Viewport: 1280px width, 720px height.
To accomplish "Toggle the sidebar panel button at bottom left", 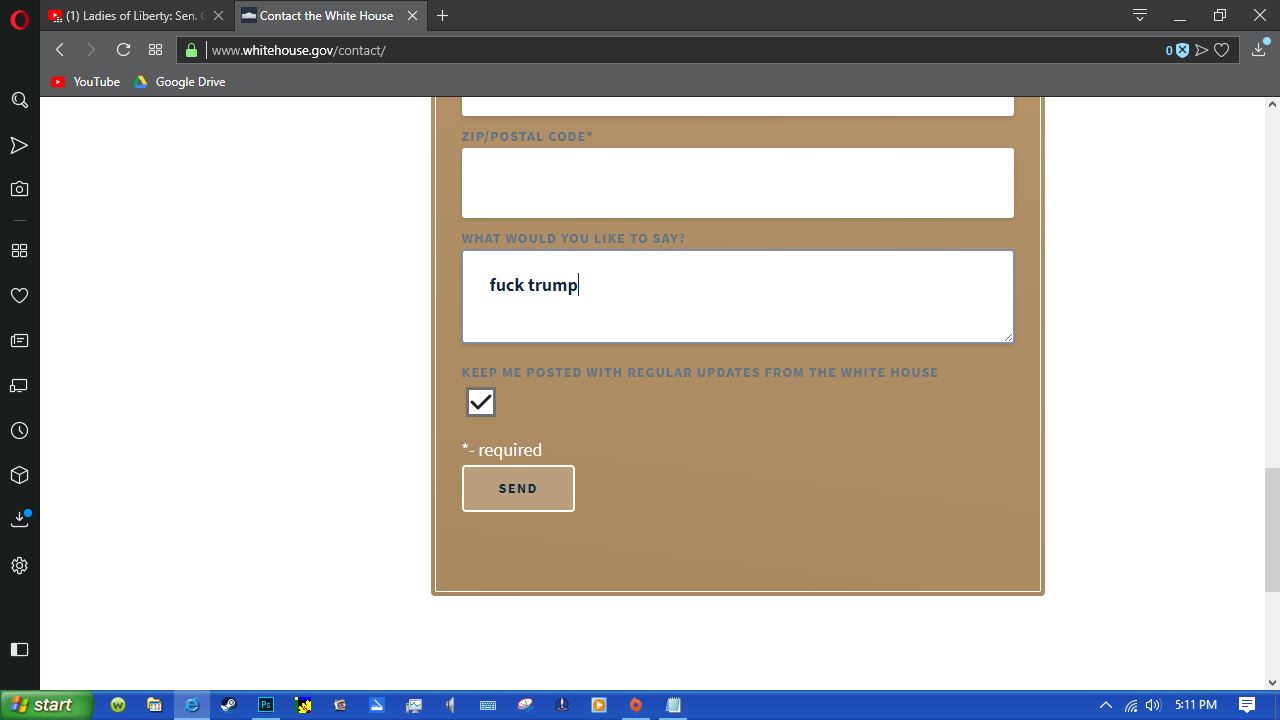I will [19, 650].
